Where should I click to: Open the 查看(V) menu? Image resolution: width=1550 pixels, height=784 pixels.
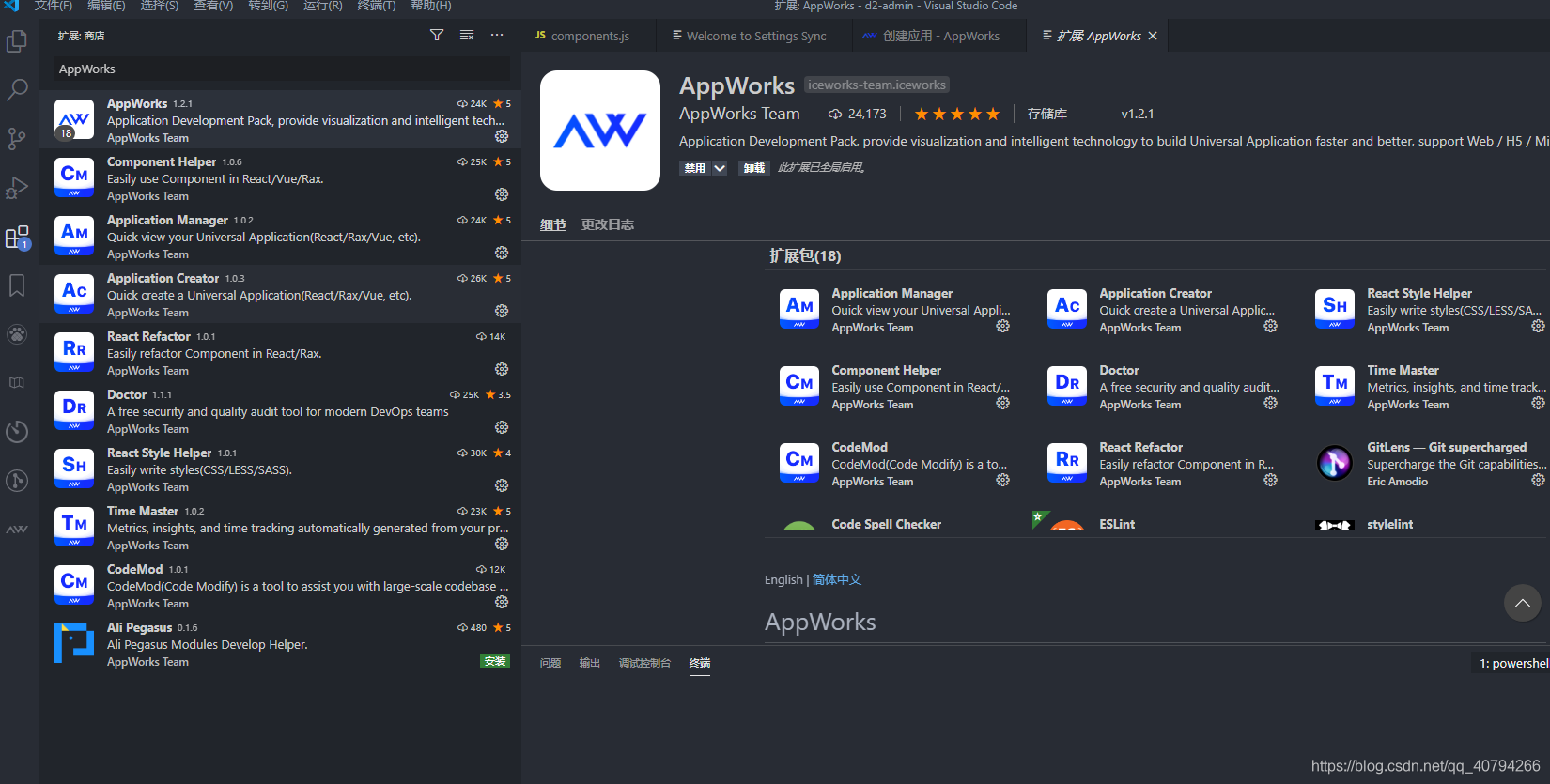point(213,6)
